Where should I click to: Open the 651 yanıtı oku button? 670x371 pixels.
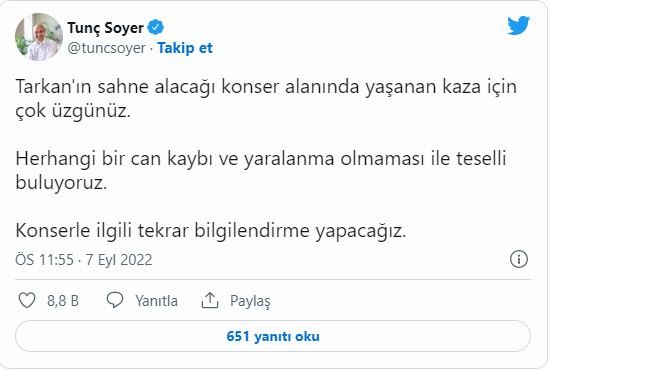(273, 336)
